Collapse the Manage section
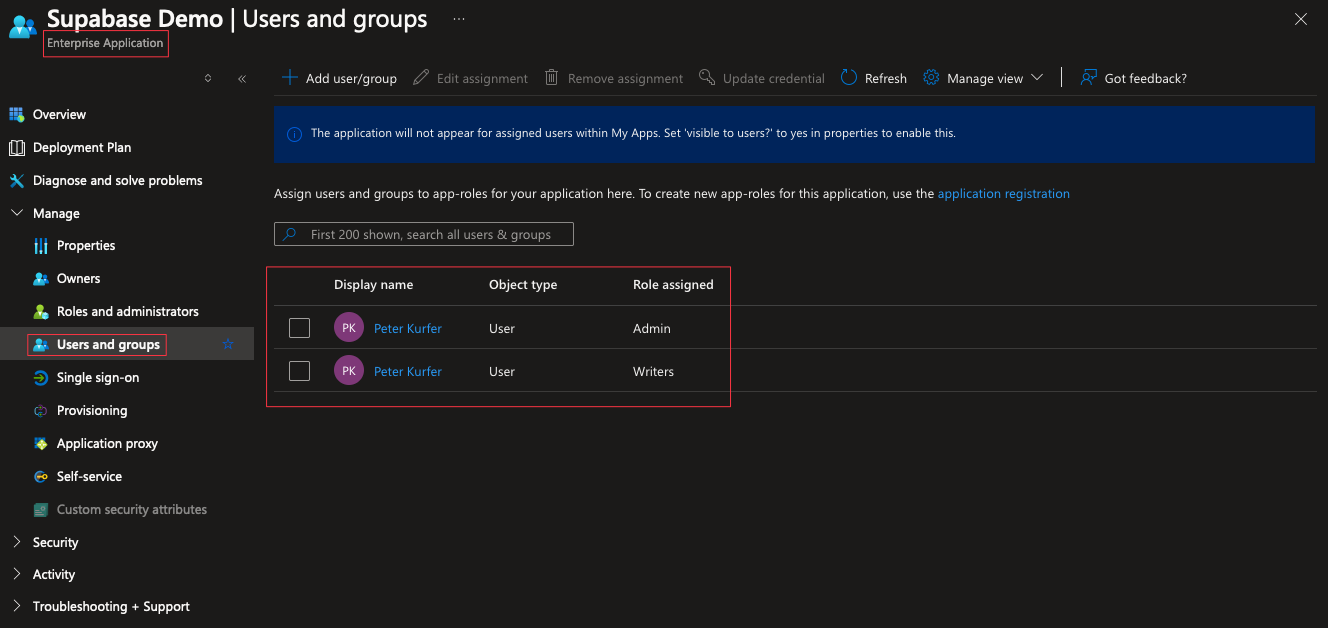The width and height of the screenshot is (1328, 628). [16, 213]
